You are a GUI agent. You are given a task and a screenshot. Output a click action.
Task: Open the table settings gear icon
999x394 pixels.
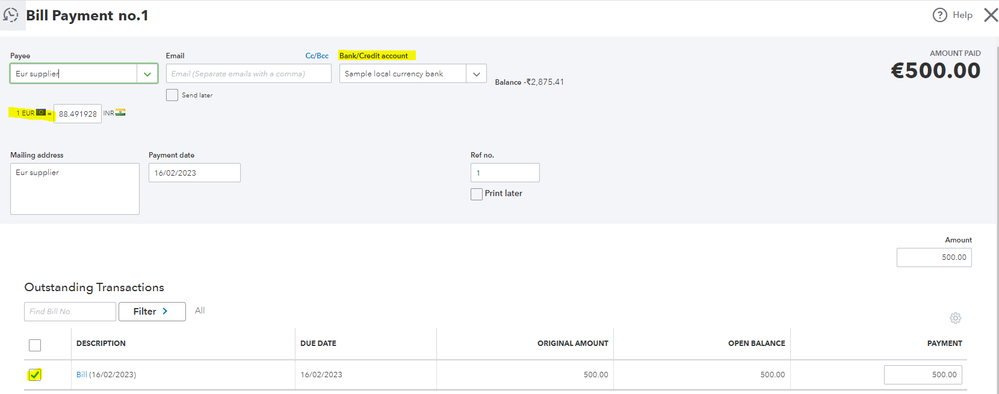point(955,318)
